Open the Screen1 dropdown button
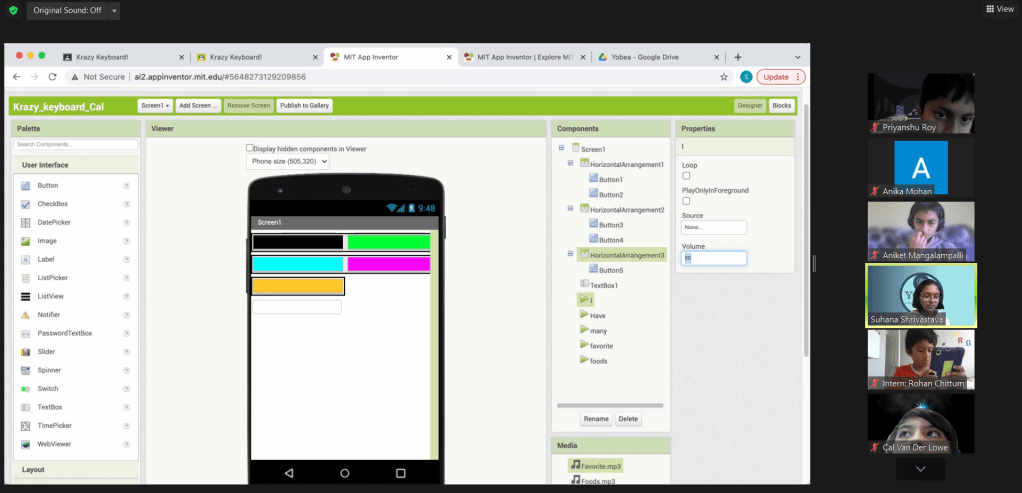Image resolution: width=1022 pixels, height=493 pixels. click(x=155, y=105)
